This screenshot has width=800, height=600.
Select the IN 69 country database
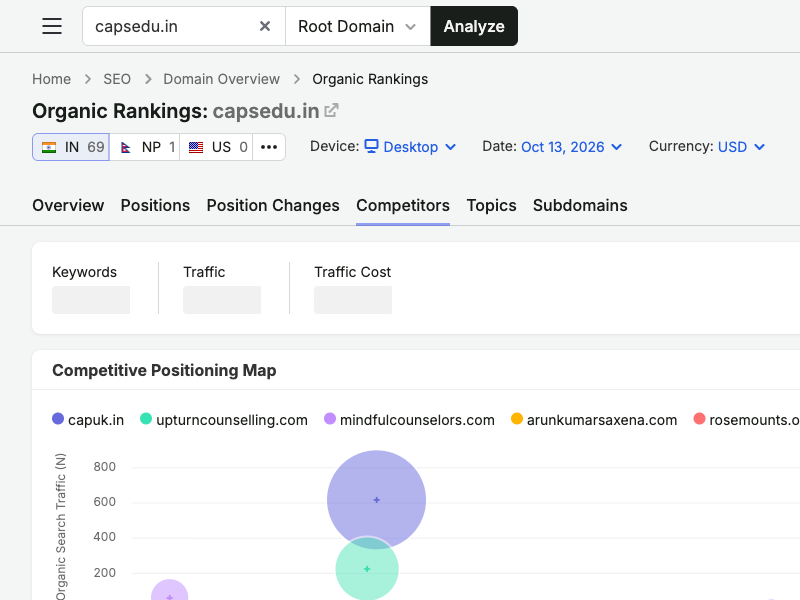71,147
